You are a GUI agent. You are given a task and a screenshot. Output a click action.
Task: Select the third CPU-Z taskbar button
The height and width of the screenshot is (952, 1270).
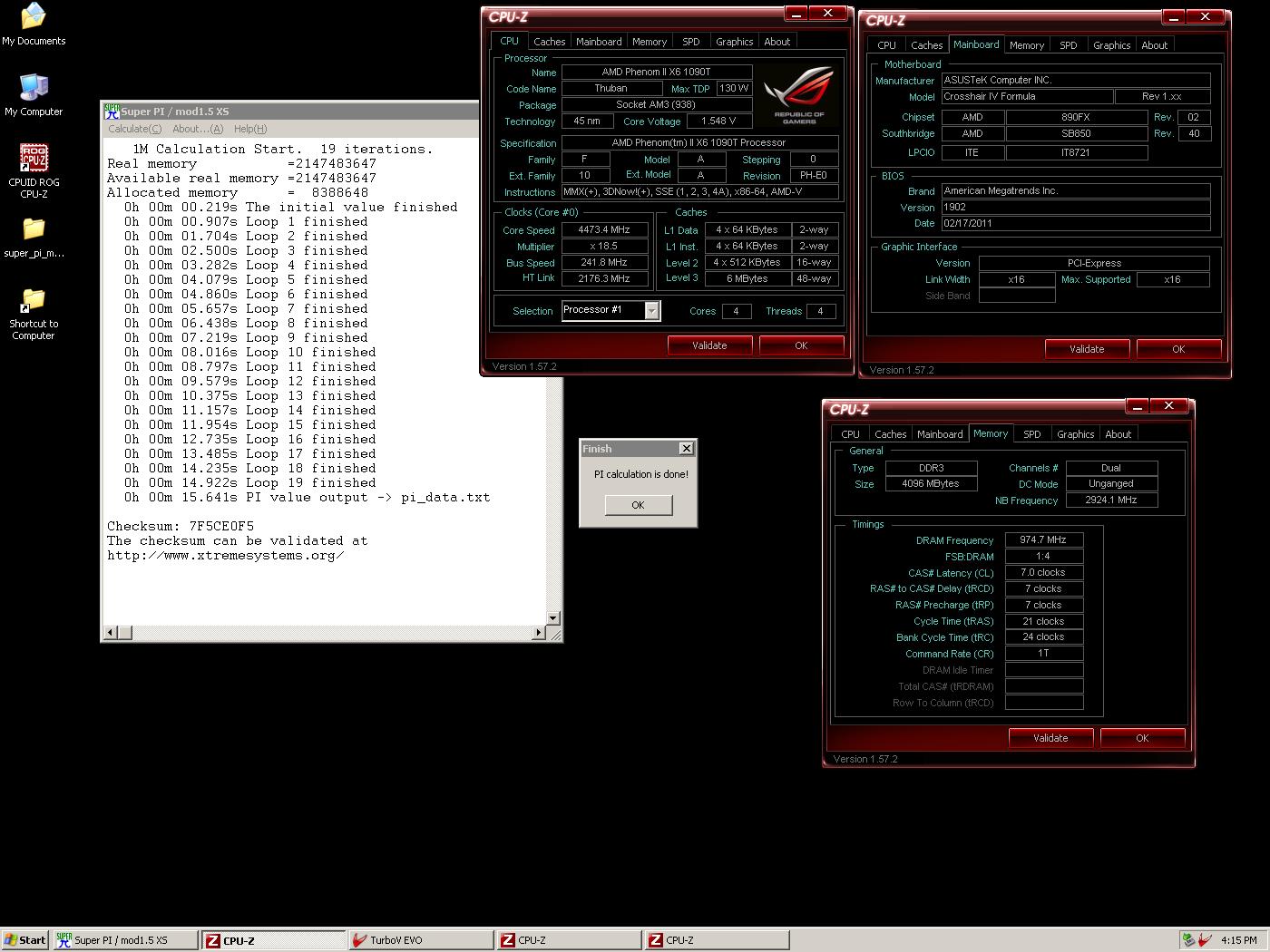(x=717, y=940)
